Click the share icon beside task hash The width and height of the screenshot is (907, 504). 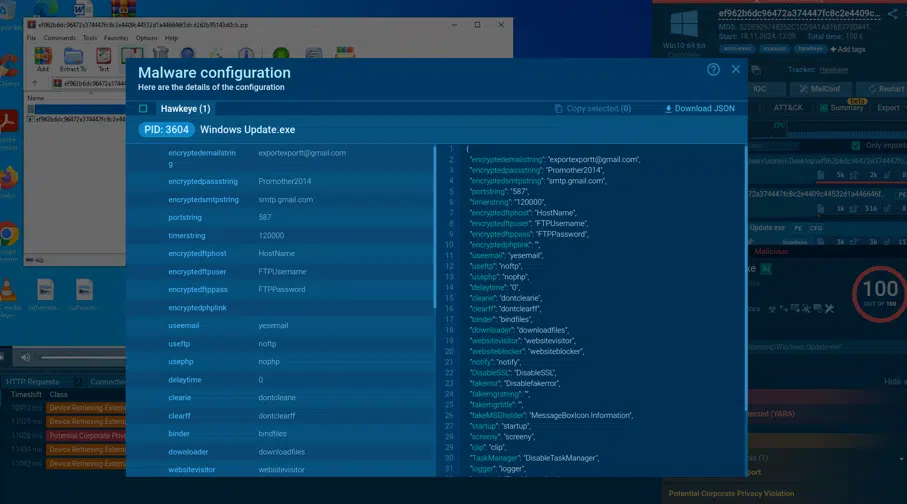tap(894, 14)
